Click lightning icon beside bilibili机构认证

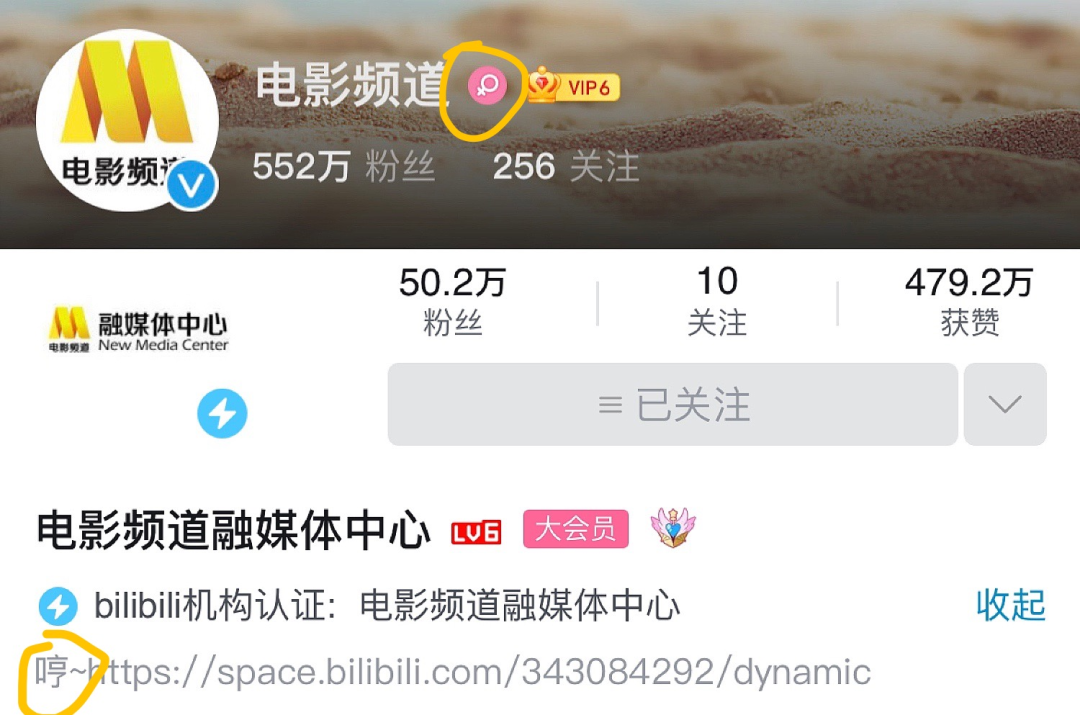coord(58,606)
